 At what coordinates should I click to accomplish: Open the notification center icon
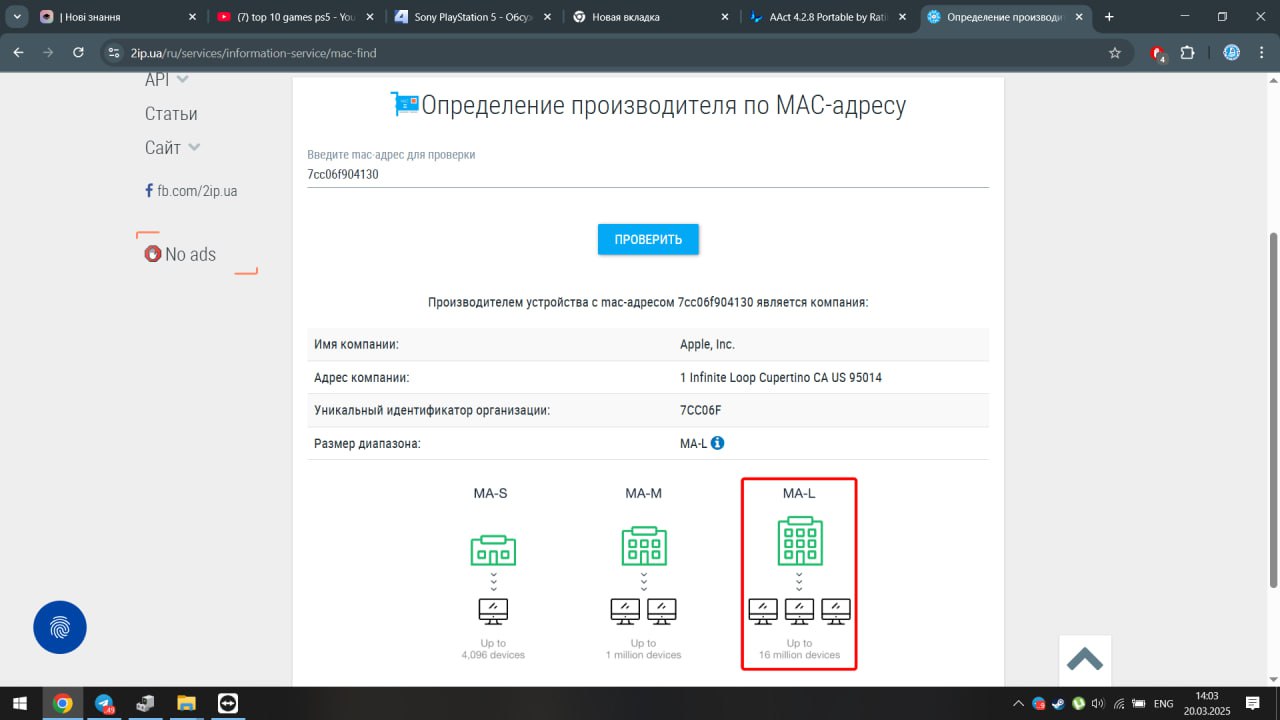(1253, 704)
